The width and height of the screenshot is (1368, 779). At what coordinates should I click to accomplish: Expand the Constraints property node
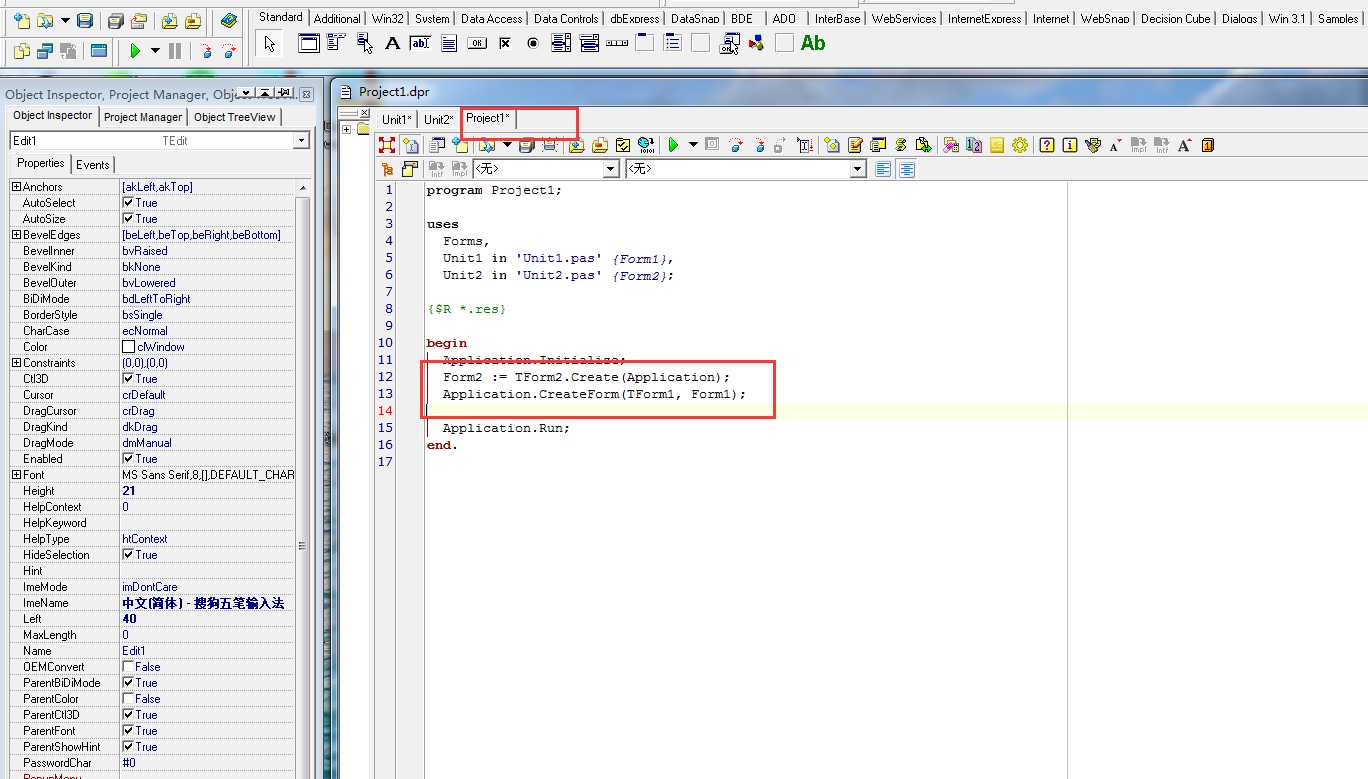[16, 363]
